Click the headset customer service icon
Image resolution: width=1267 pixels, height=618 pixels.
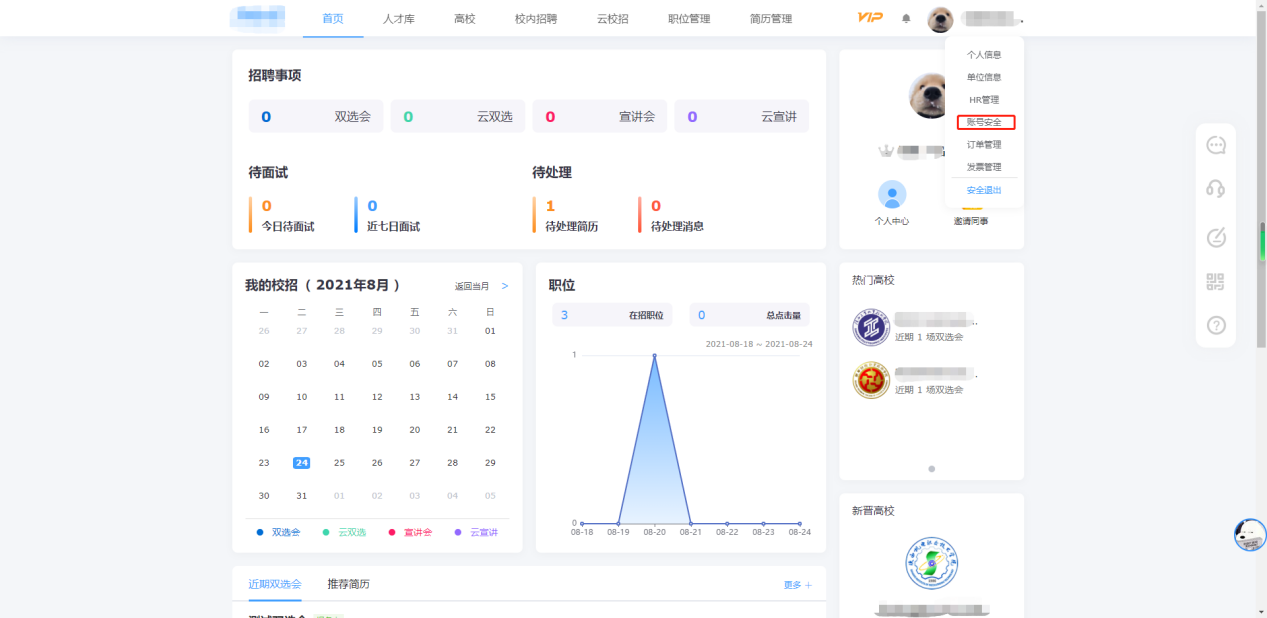pyautogui.click(x=1216, y=189)
